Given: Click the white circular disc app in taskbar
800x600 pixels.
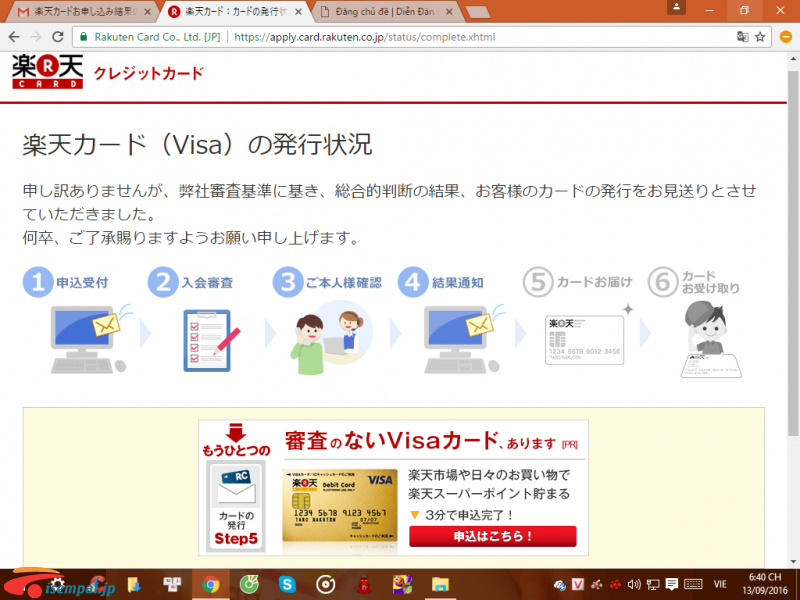Looking at the screenshot, I should click(326, 585).
